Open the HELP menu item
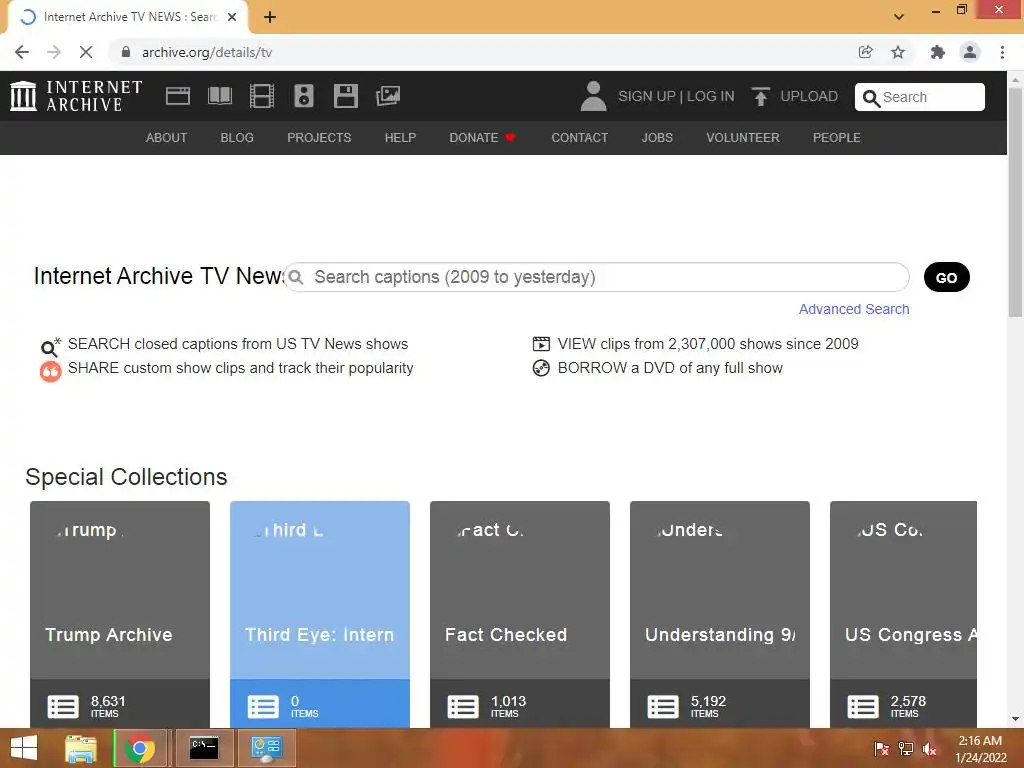Viewport: 1024px width, 768px height. click(400, 138)
